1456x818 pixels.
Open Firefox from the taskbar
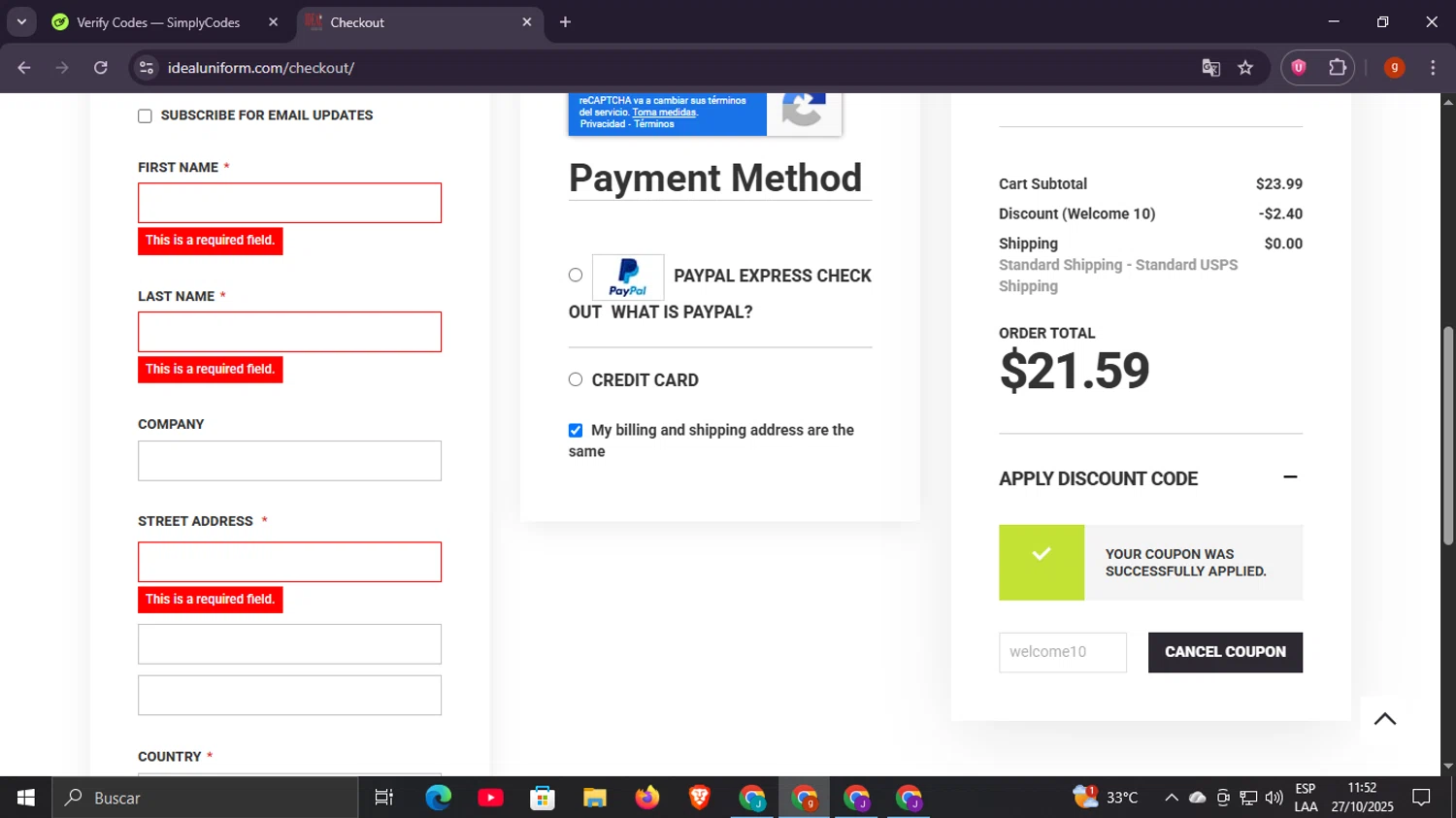click(x=647, y=798)
